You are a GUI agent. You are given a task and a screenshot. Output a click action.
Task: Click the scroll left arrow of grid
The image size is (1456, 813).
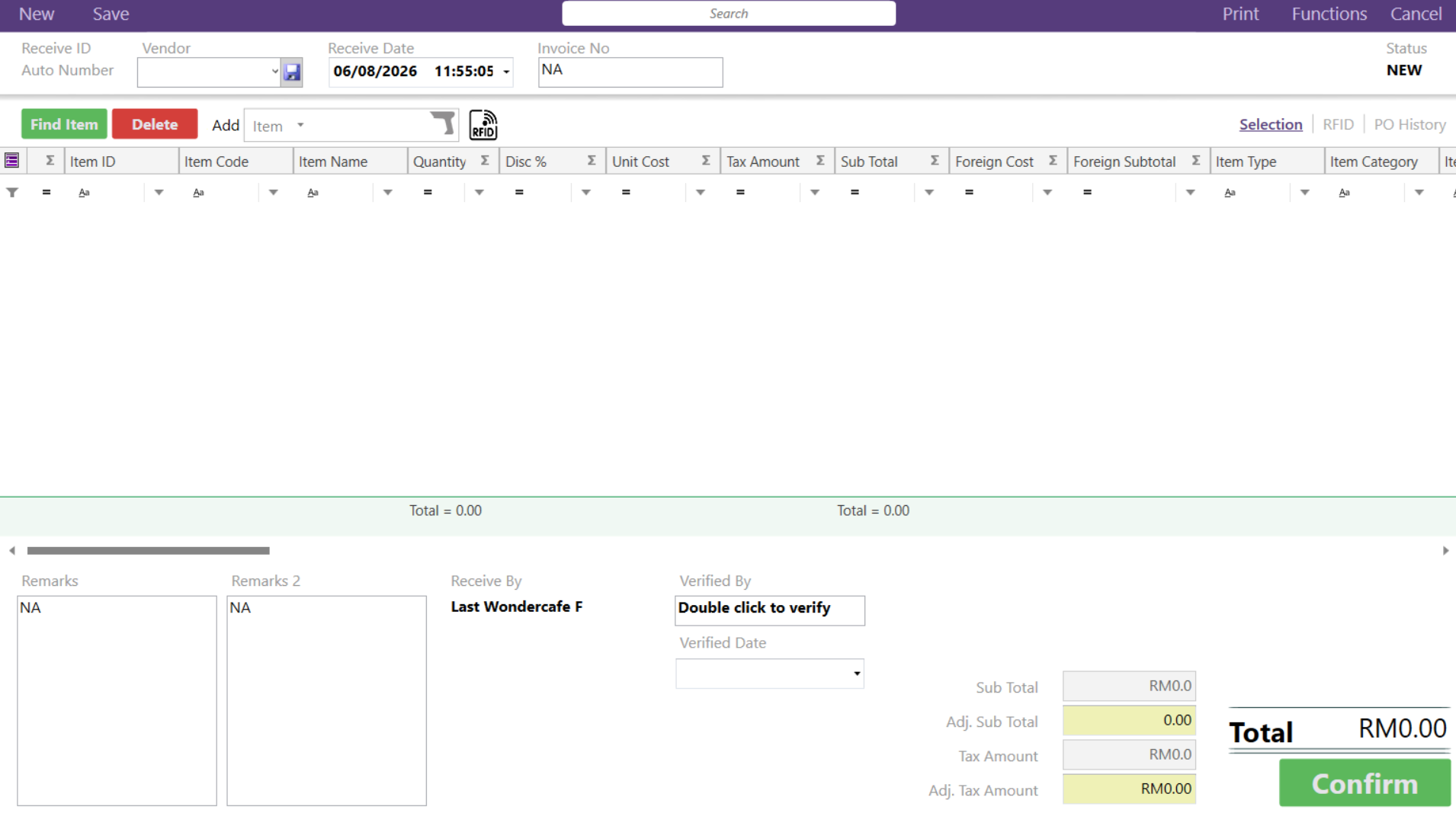[12, 550]
